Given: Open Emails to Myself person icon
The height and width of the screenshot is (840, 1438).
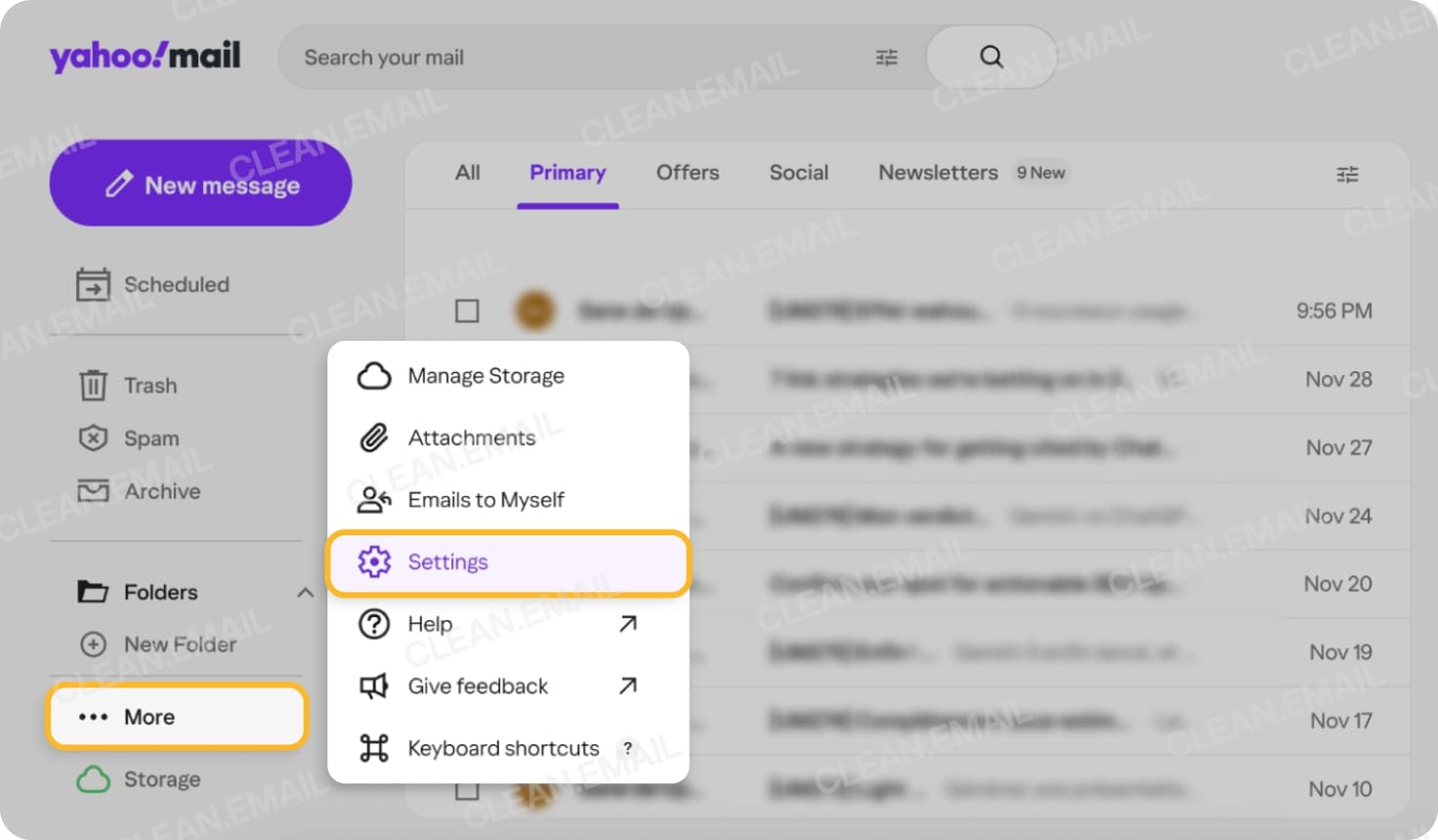Looking at the screenshot, I should pyautogui.click(x=372, y=499).
